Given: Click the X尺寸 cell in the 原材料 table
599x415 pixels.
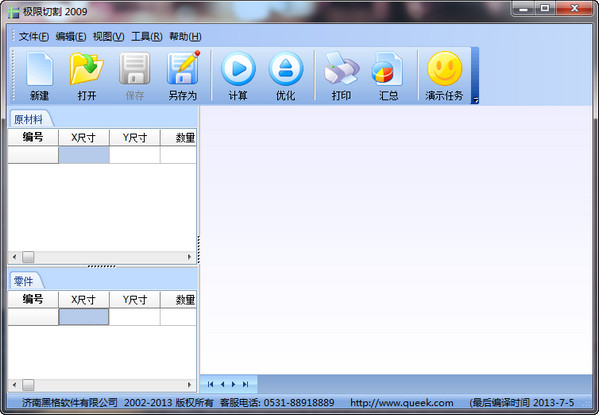Looking at the screenshot, I should click(84, 155).
